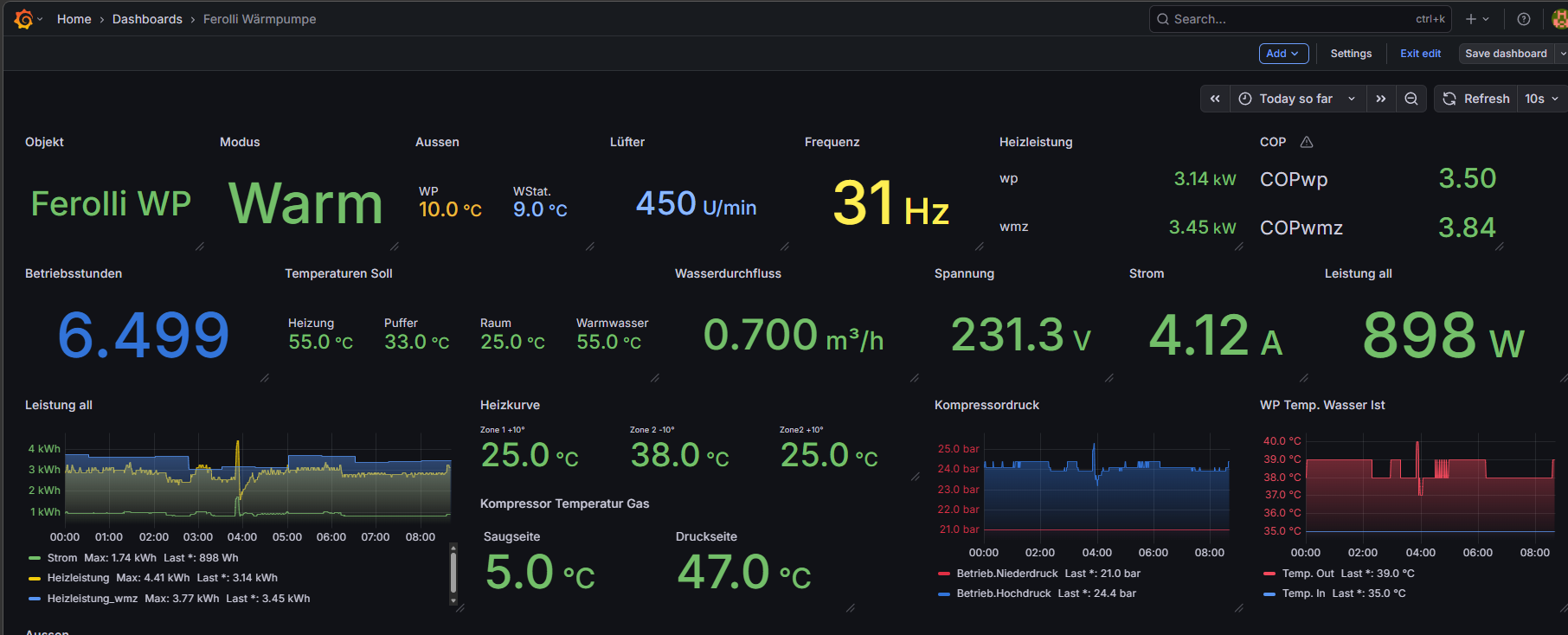The image size is (1568, 635).
Task: Click the COP panel warning triangle
Action: click(x=1307, y=142)
